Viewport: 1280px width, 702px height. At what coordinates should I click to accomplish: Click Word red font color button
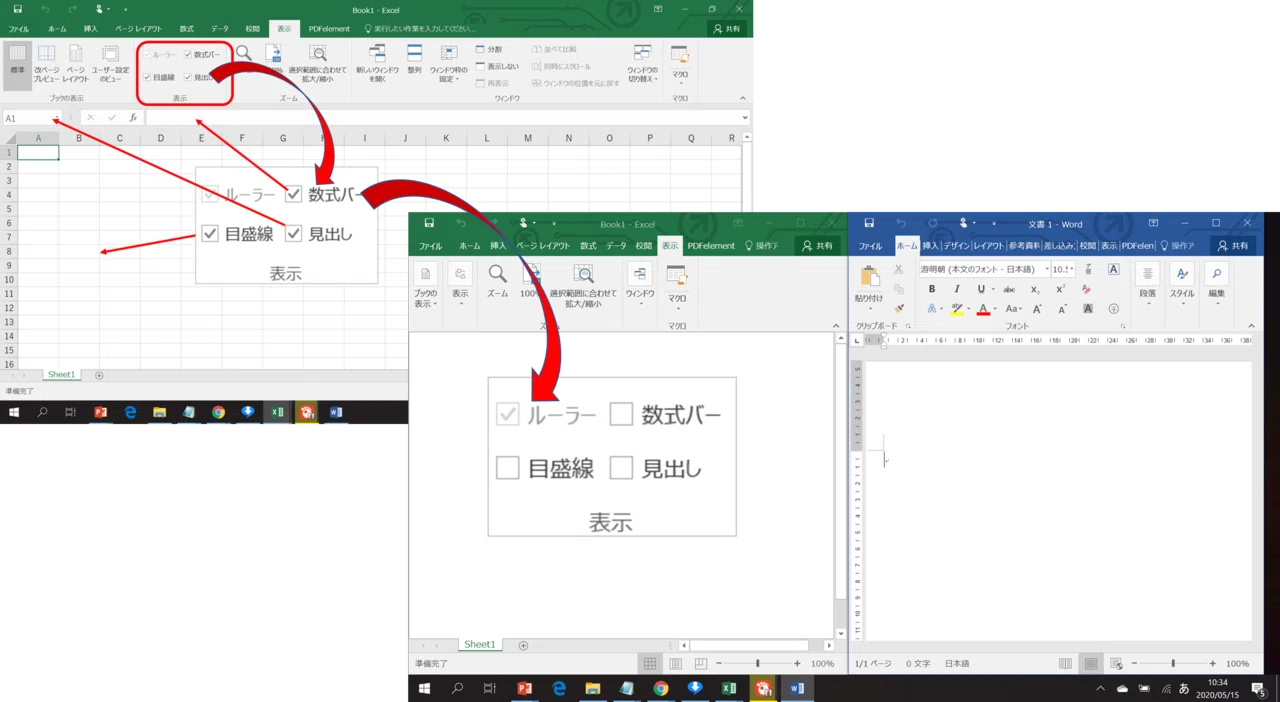[x=983, y=309]
